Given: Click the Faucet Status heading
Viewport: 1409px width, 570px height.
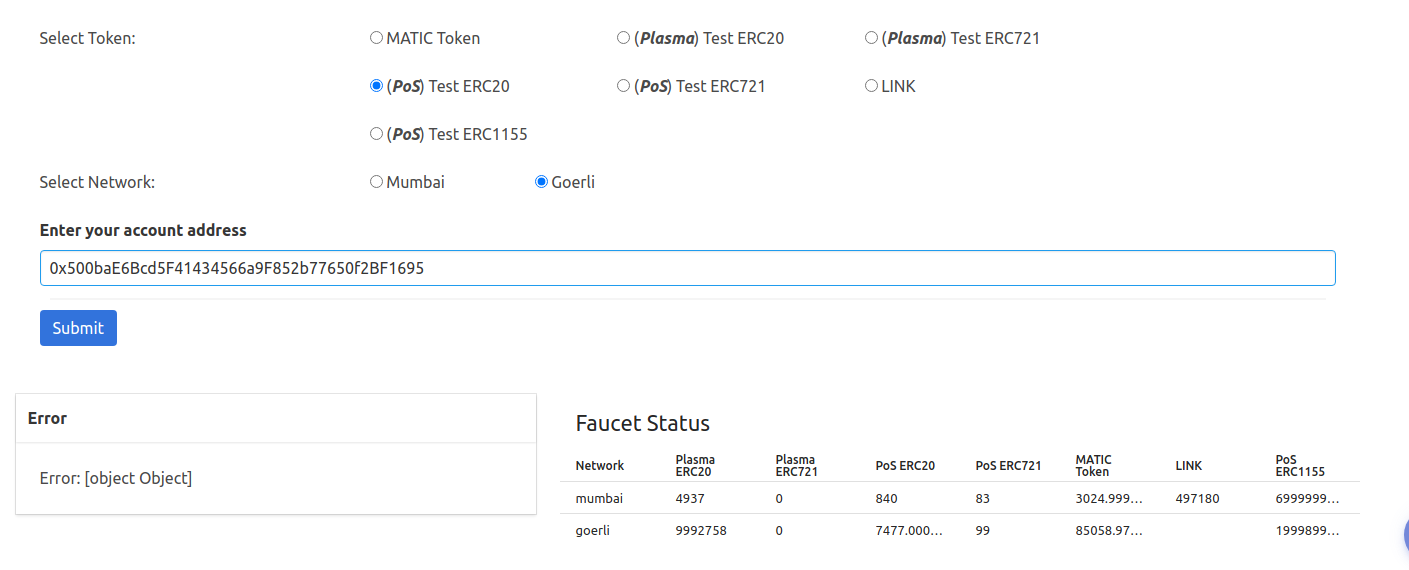Looking at the screenshot, I should 643,423.
